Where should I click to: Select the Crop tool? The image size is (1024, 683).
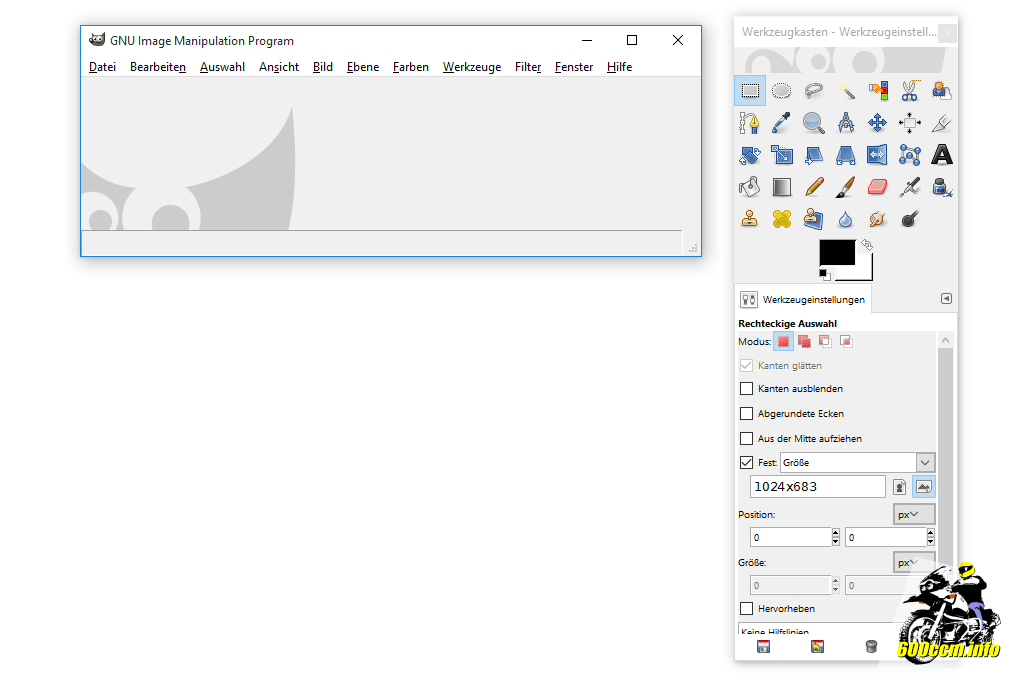click(942, 123)
